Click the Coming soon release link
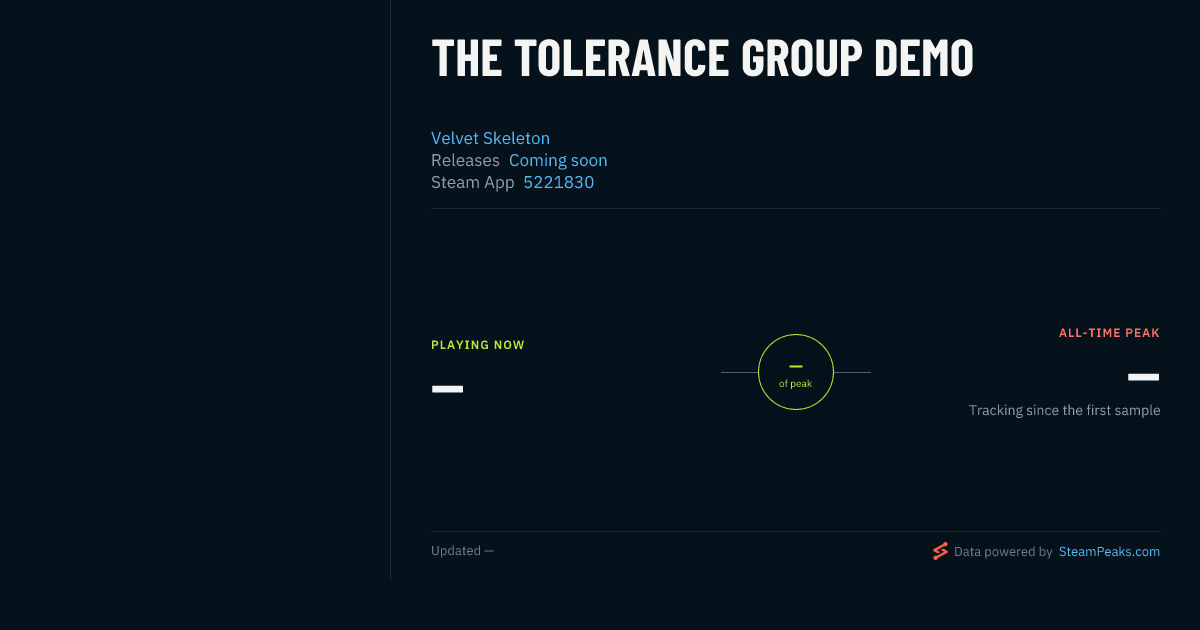Screen dimensions: 1200x630 click(x=558, y=160)
